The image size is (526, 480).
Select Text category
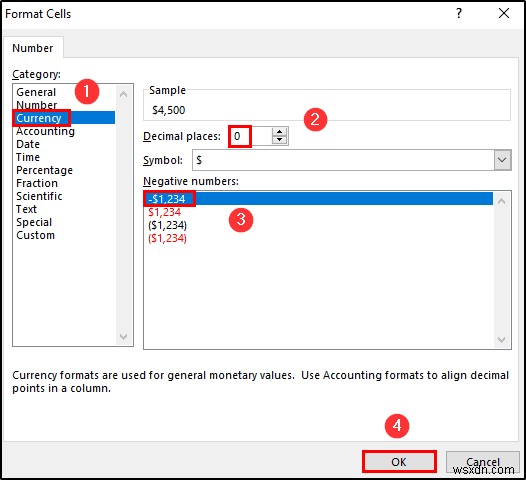coord(26,209)
